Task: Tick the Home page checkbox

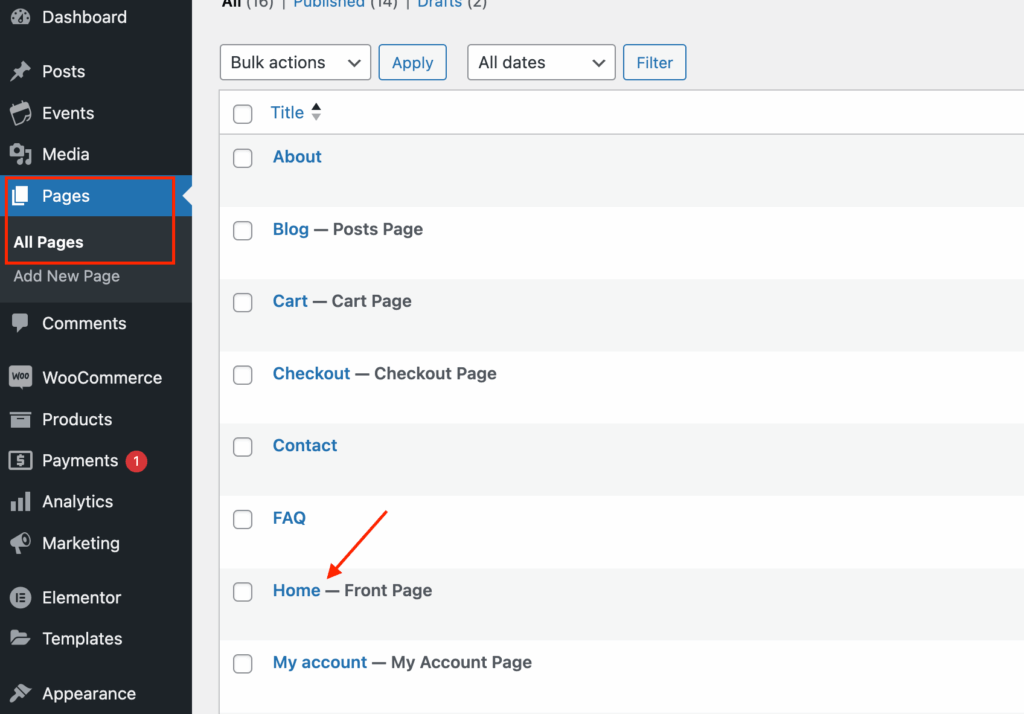Action: coord(242,592)
